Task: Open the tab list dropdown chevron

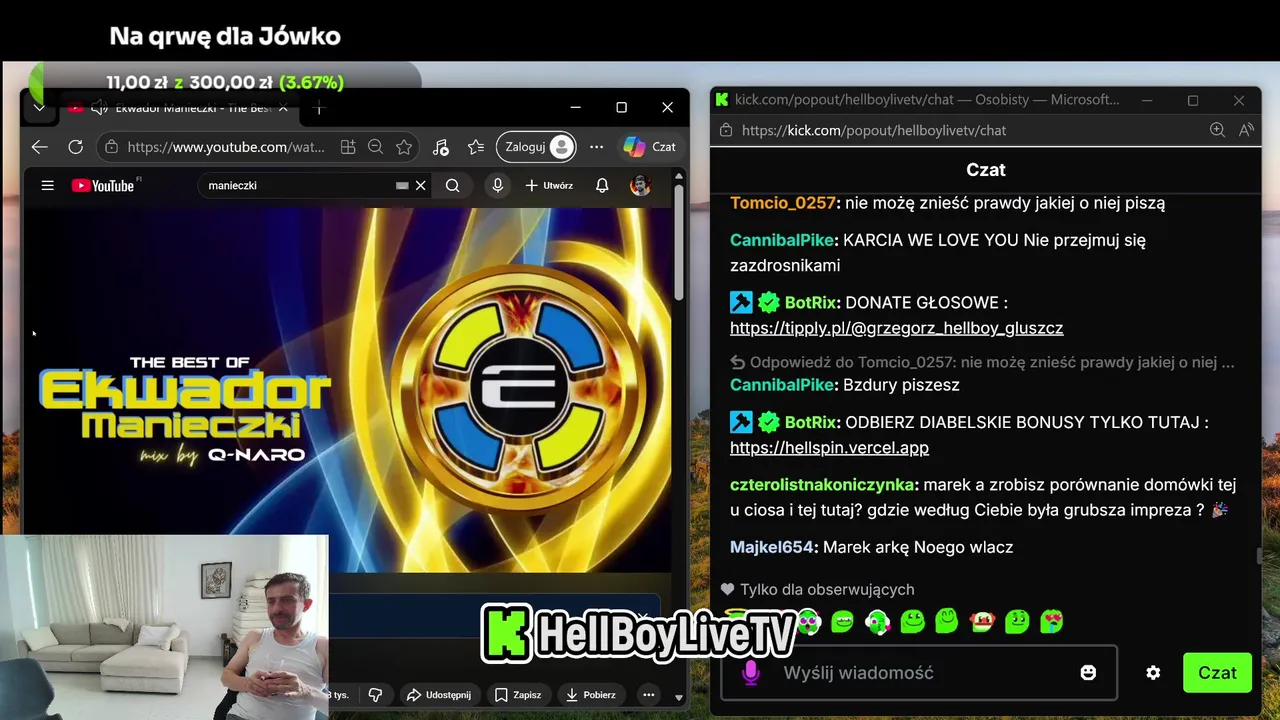Action: (x=39, y=108)
